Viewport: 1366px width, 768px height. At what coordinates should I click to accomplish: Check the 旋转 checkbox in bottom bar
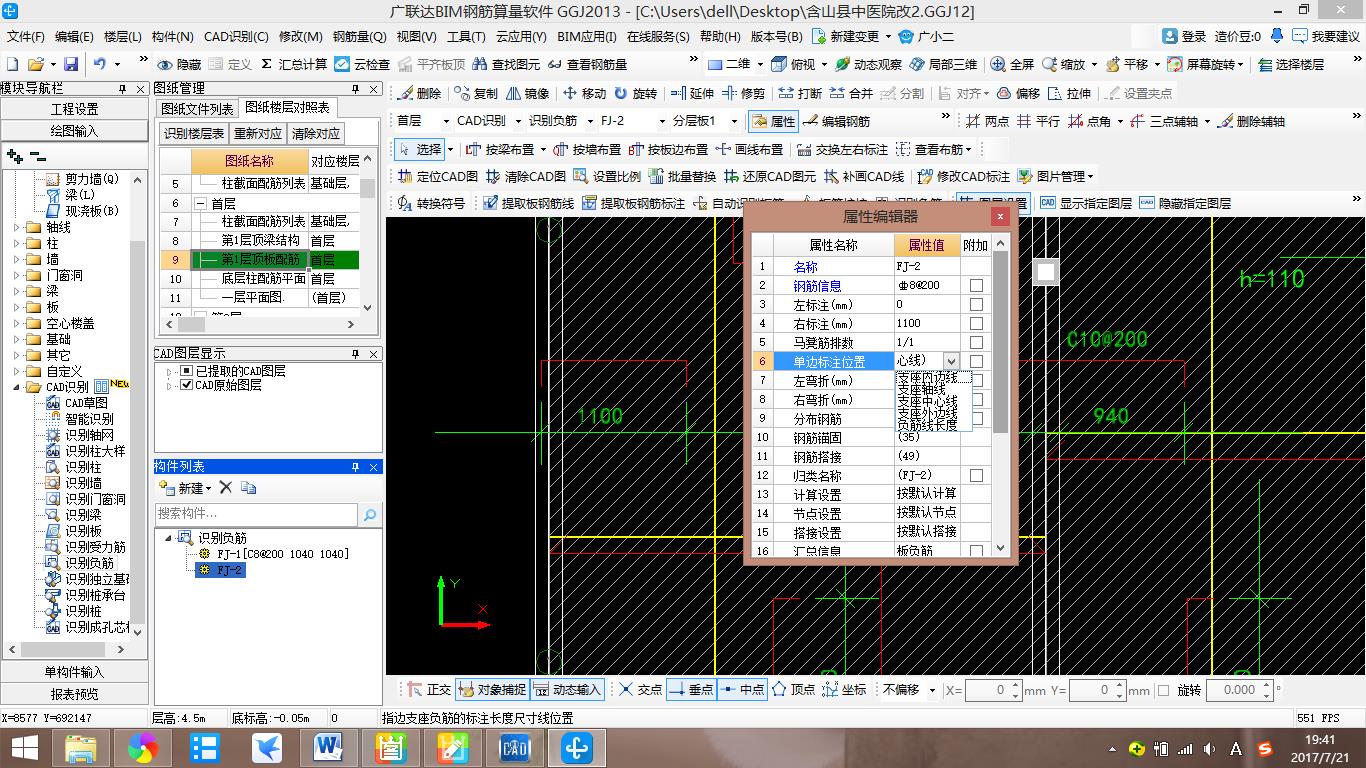pos(1163,690)
